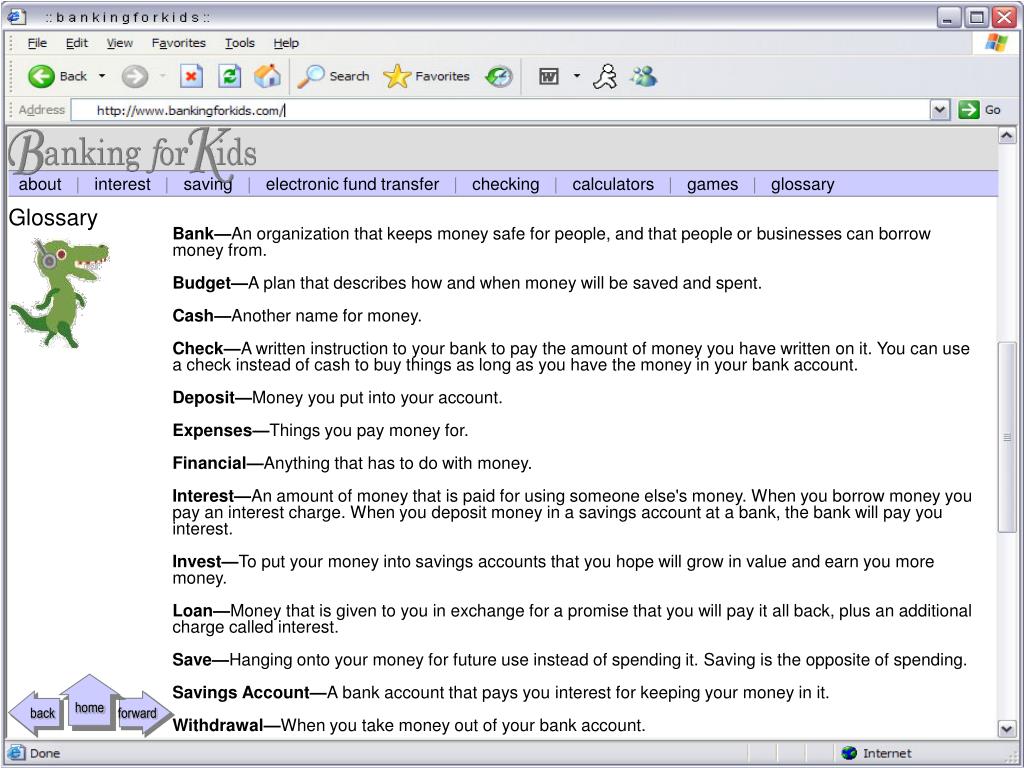Open the Edit with Word dropdown arrow
This screenshot has height=768, width=1024.
click(577, 76)
